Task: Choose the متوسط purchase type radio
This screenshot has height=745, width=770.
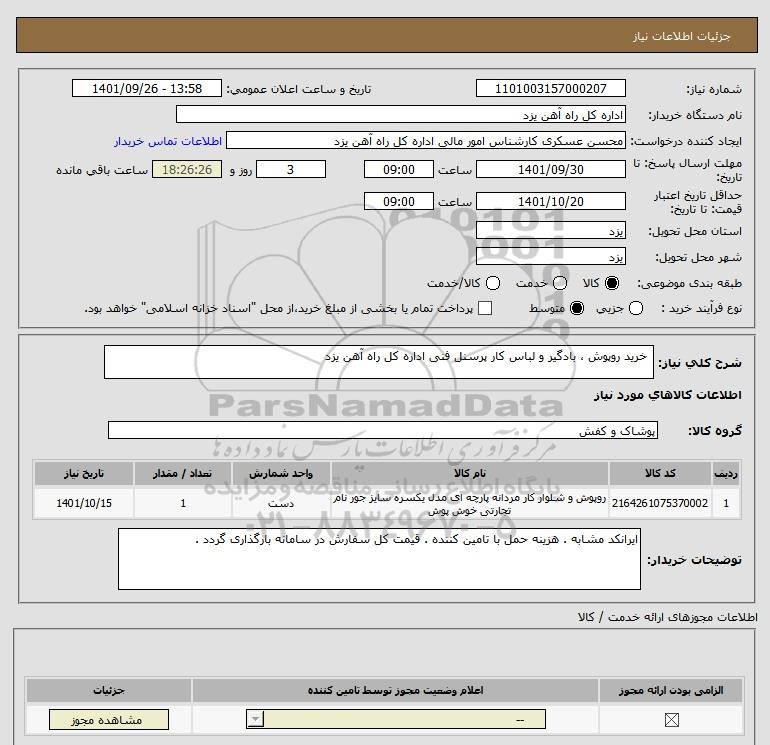Action: coord(577,308)
